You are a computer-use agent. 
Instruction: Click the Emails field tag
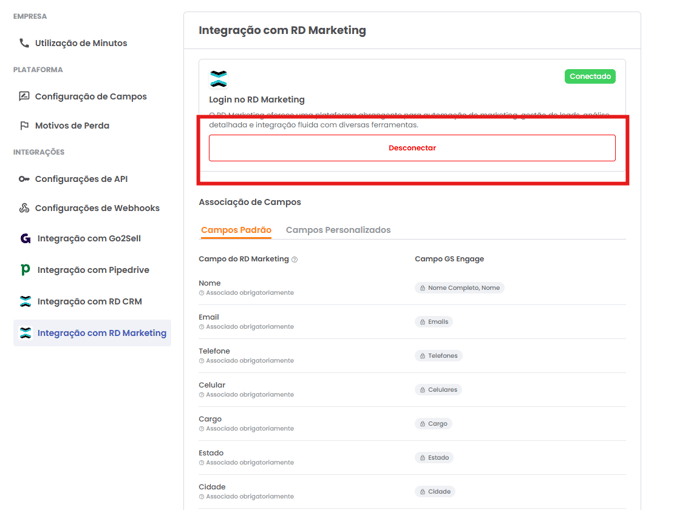point(434,322)
